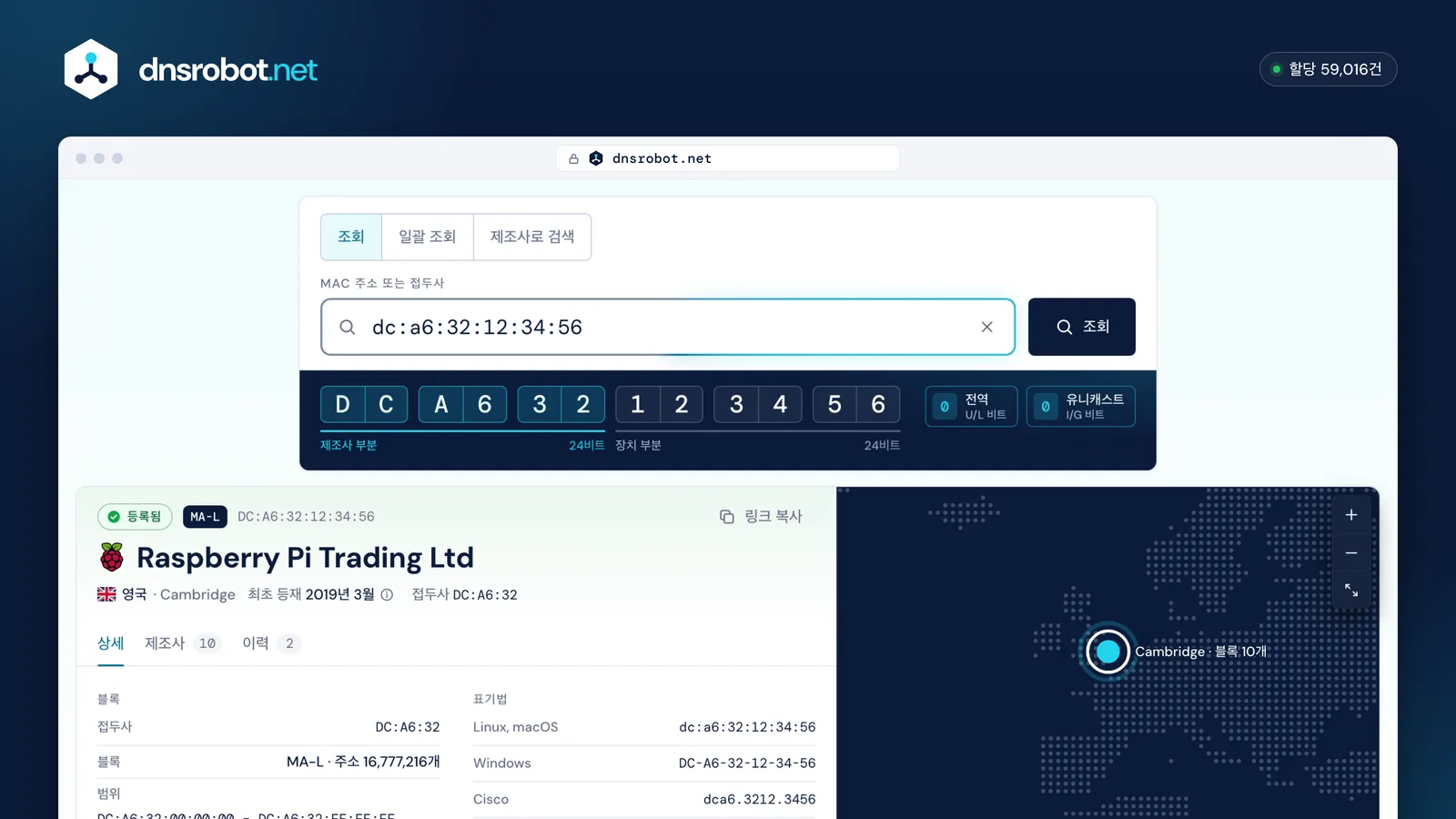The height and width of the screenshot is (819, 1456).
Task: Click the map fullscreen expand icon
Action: pyautogui.click(x=1351, y=591)
